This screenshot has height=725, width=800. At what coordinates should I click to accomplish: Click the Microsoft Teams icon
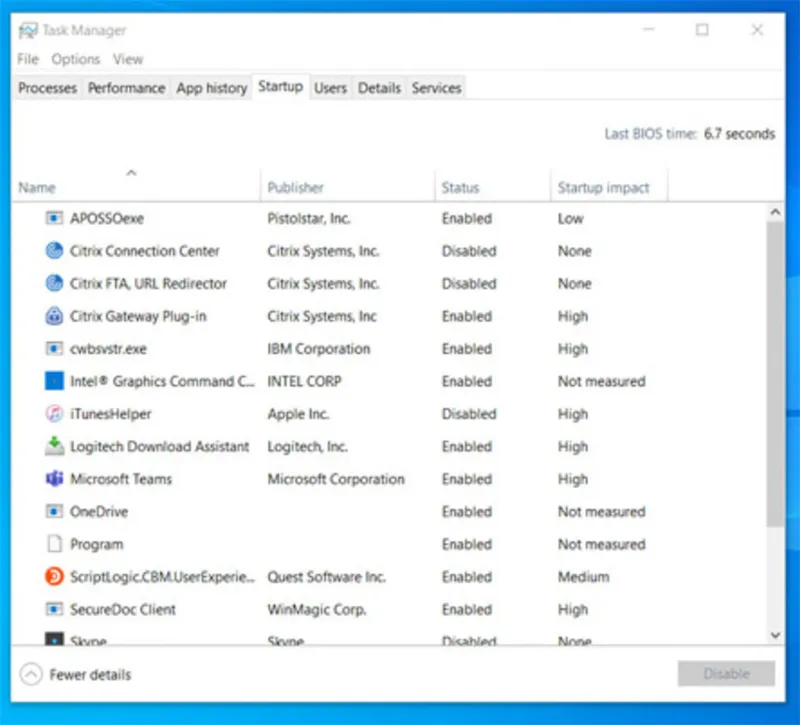[54, 479]
